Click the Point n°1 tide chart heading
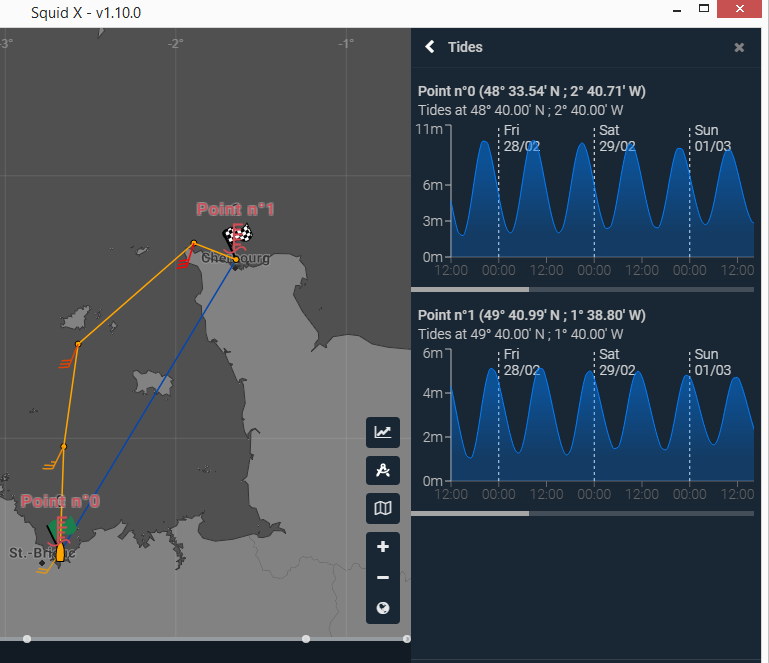The height and width of the screenshot is (663, 769). [531, 315]
